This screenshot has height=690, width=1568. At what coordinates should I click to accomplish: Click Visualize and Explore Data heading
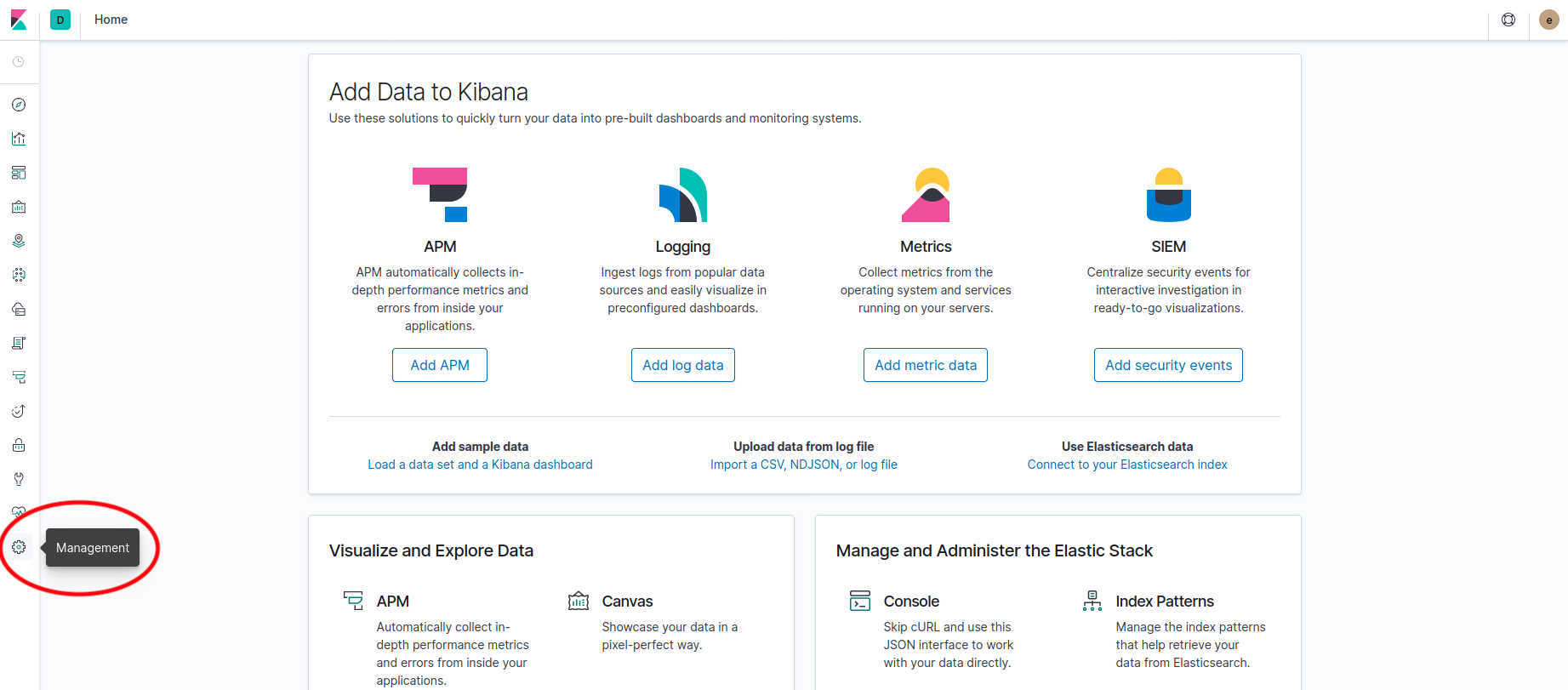tap(431, 550)
